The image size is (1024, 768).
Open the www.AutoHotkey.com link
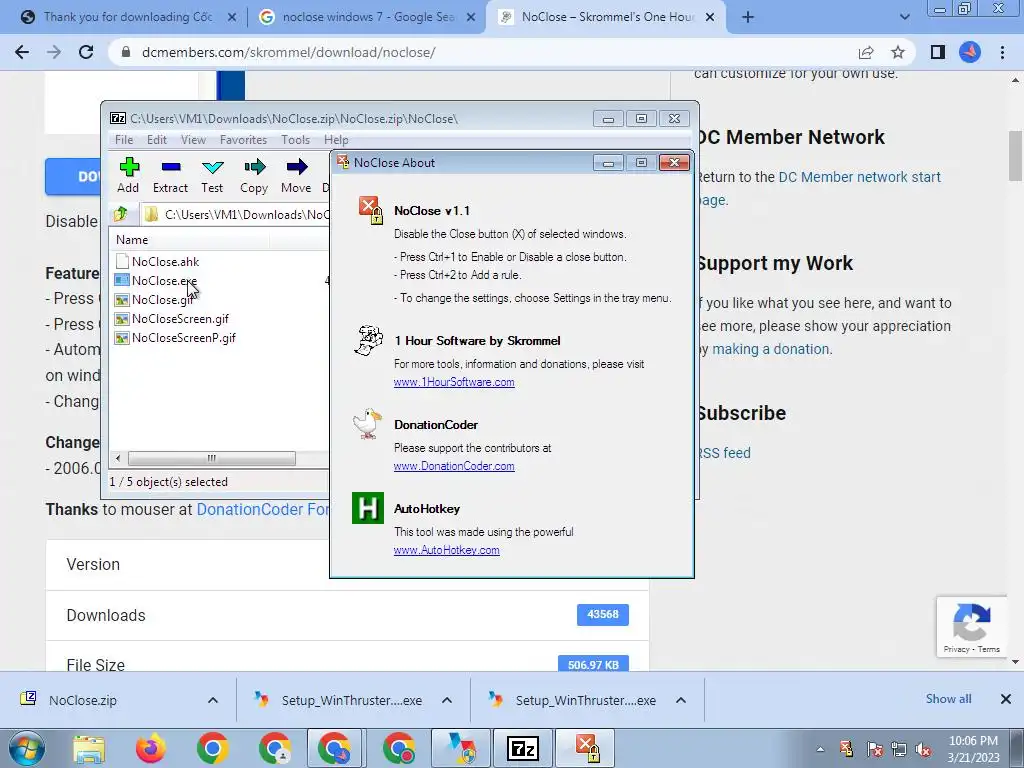click(447, 550)
